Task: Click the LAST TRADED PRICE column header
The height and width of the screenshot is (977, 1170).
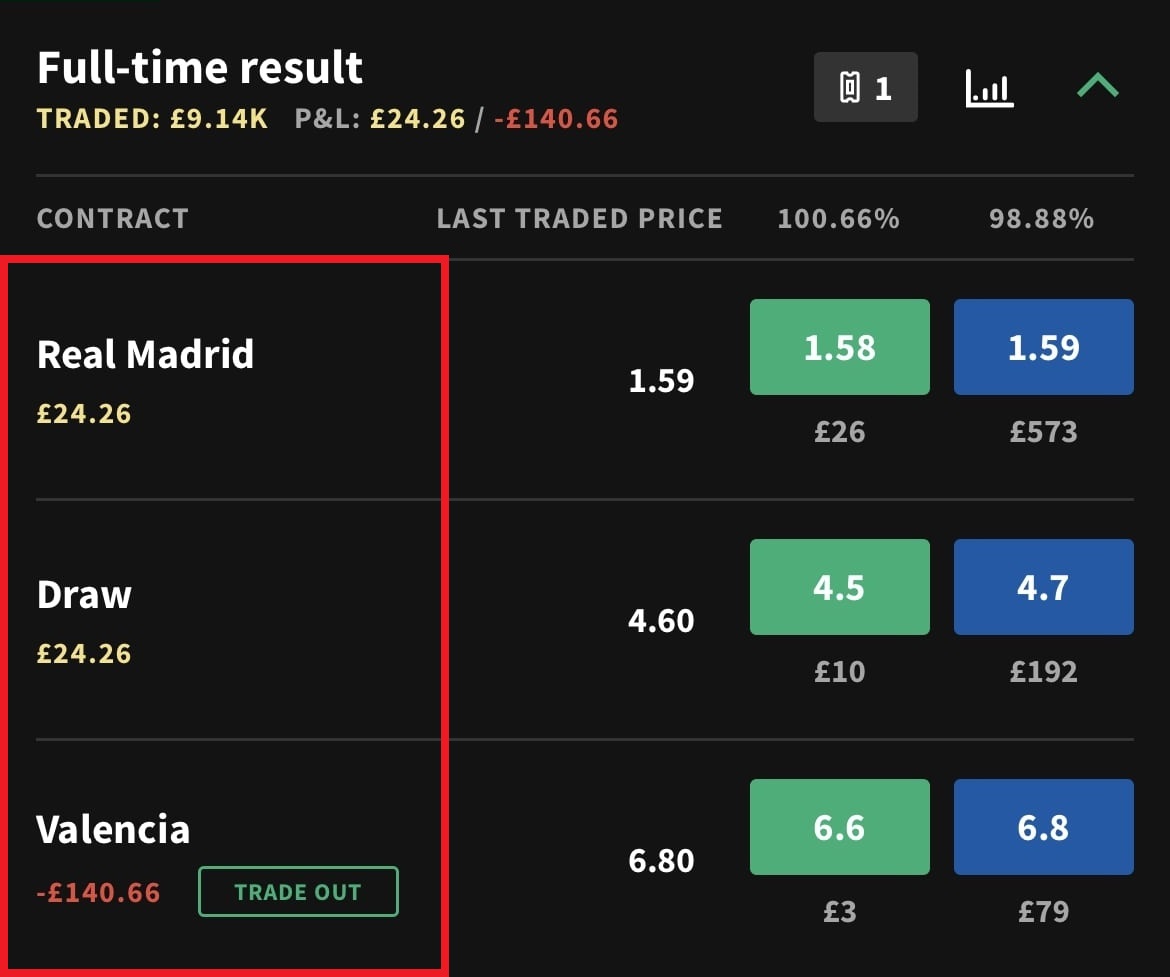Action: coord(580,219)
